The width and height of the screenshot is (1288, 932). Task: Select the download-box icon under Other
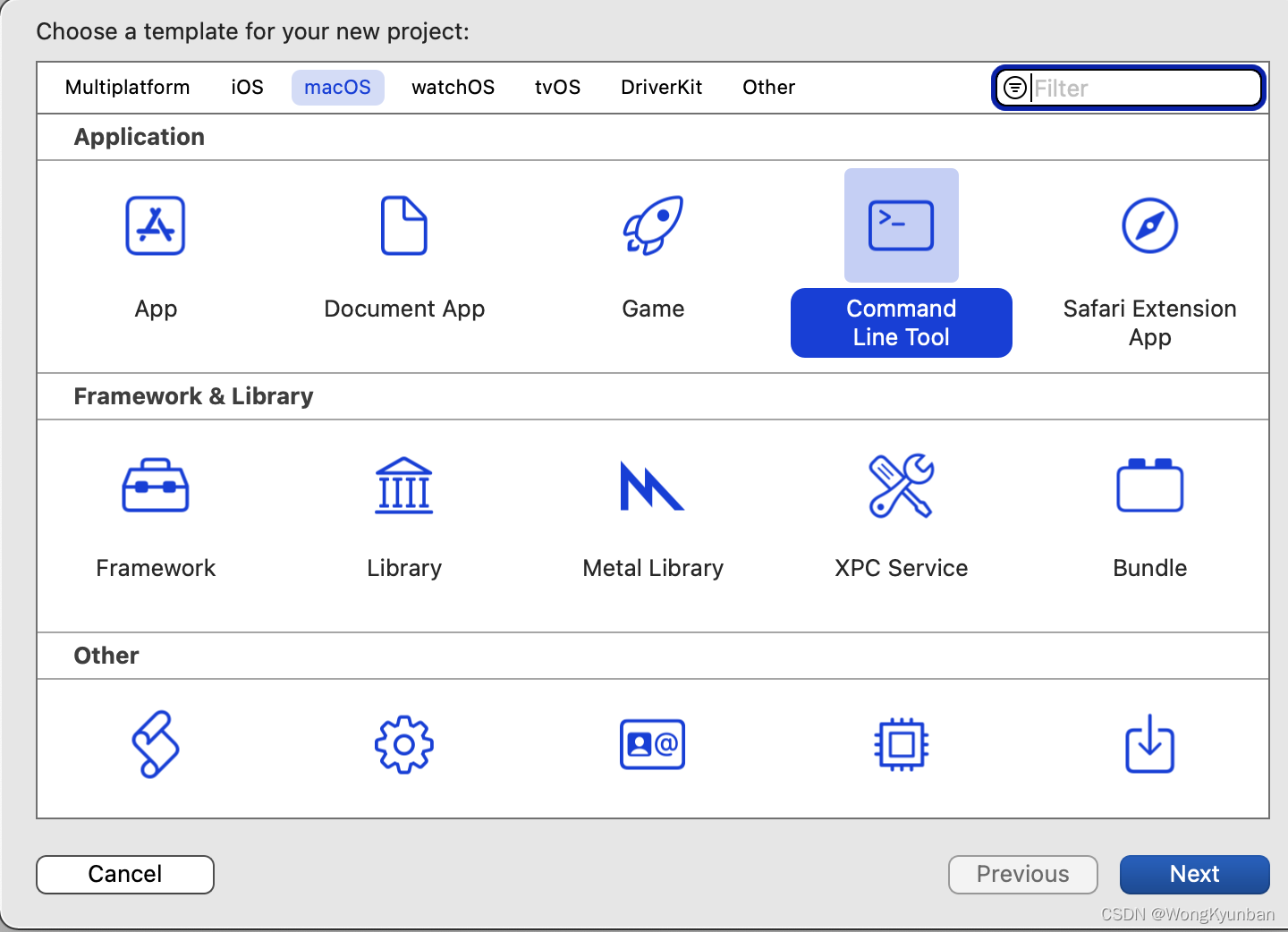point(1150,744)
